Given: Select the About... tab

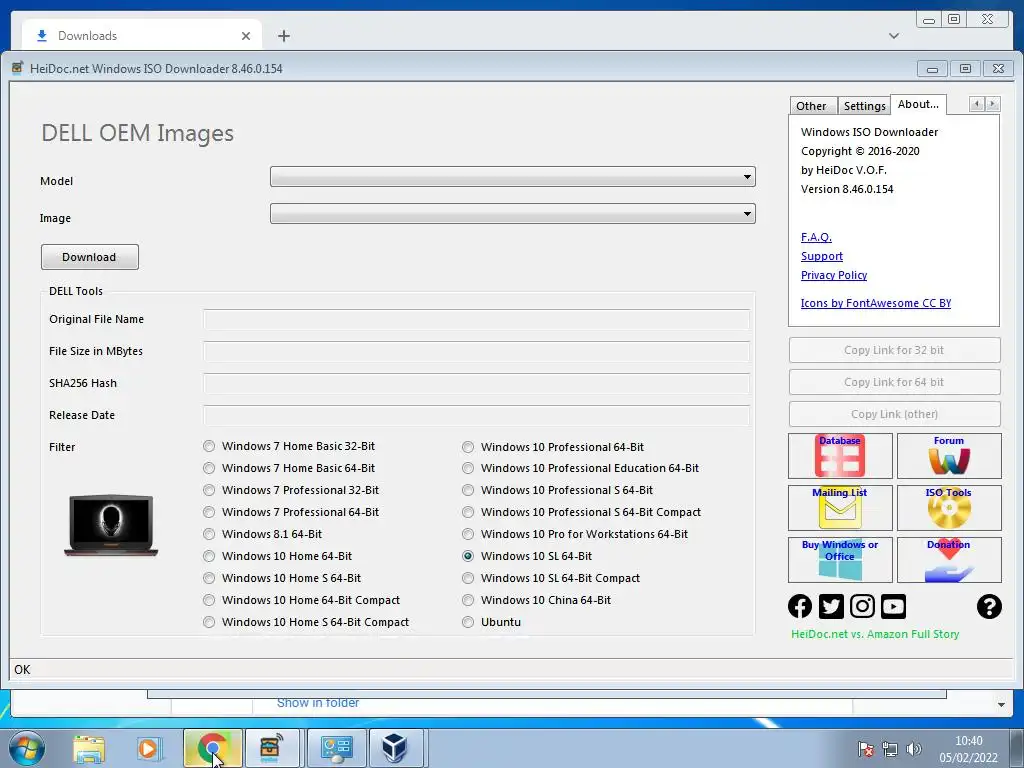Looking at the screenshot, I should [918, 104].
